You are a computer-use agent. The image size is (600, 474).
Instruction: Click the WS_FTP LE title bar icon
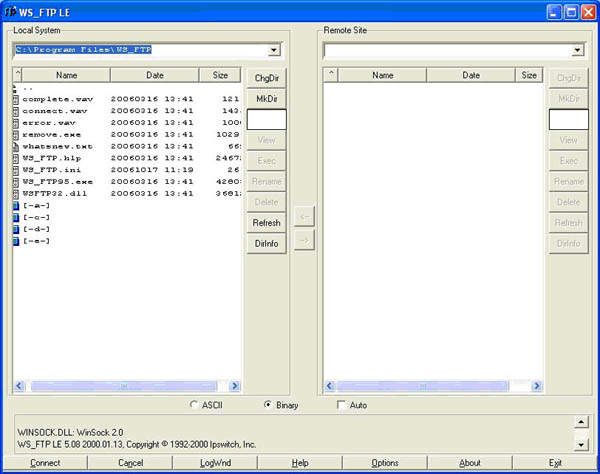10,12
